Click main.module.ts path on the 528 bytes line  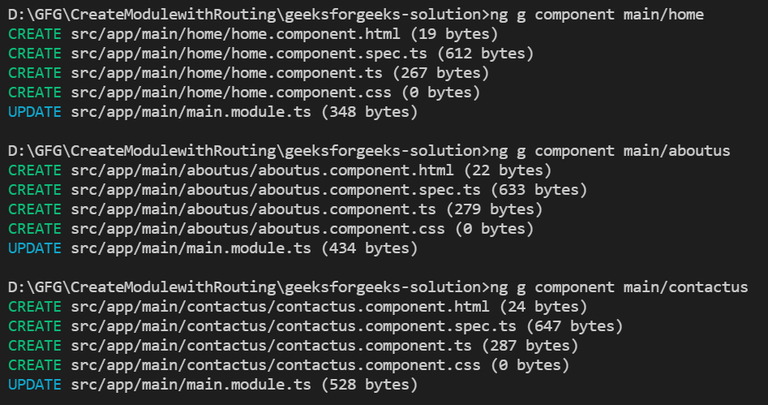(191, 385)
